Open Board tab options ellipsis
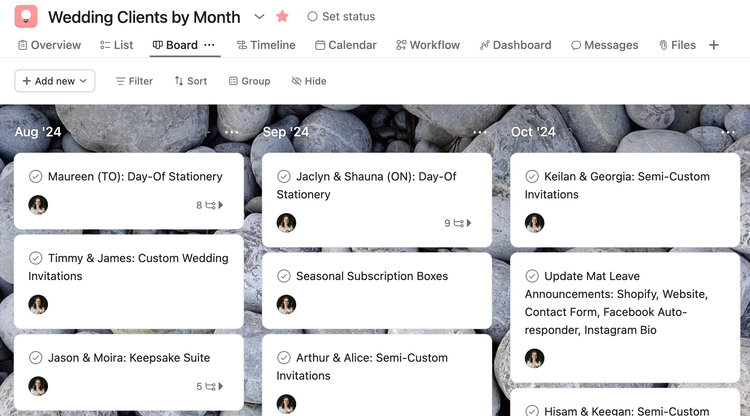750x416 pixels. coord(210,45)
